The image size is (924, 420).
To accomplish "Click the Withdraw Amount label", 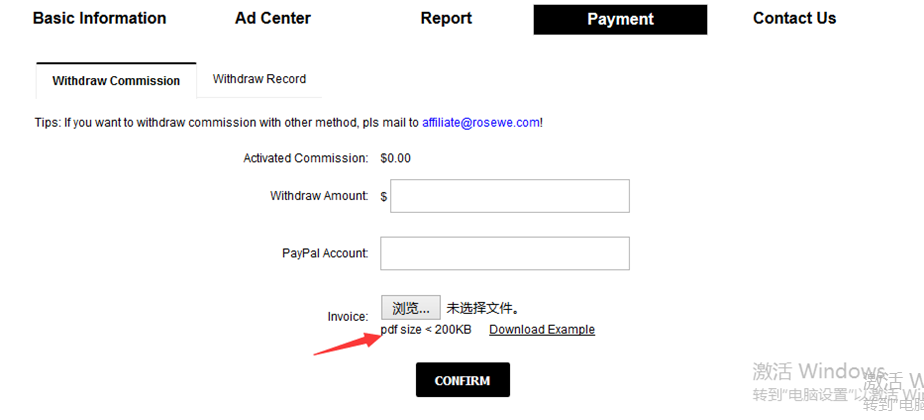I will pyautogui.click(x=319, y=196).
